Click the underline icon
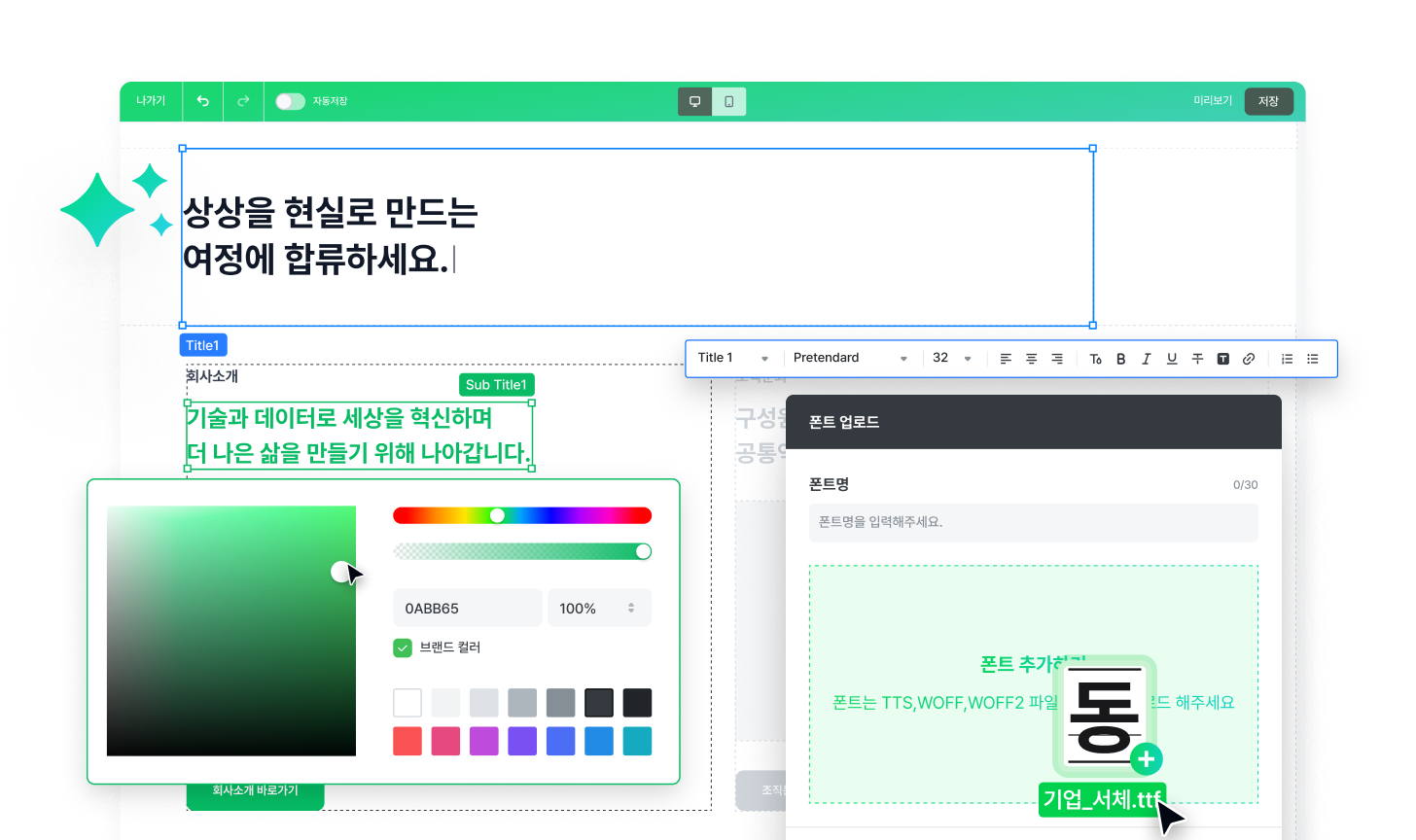The width and height of the screenshot is (1416, 840). 1172,359
